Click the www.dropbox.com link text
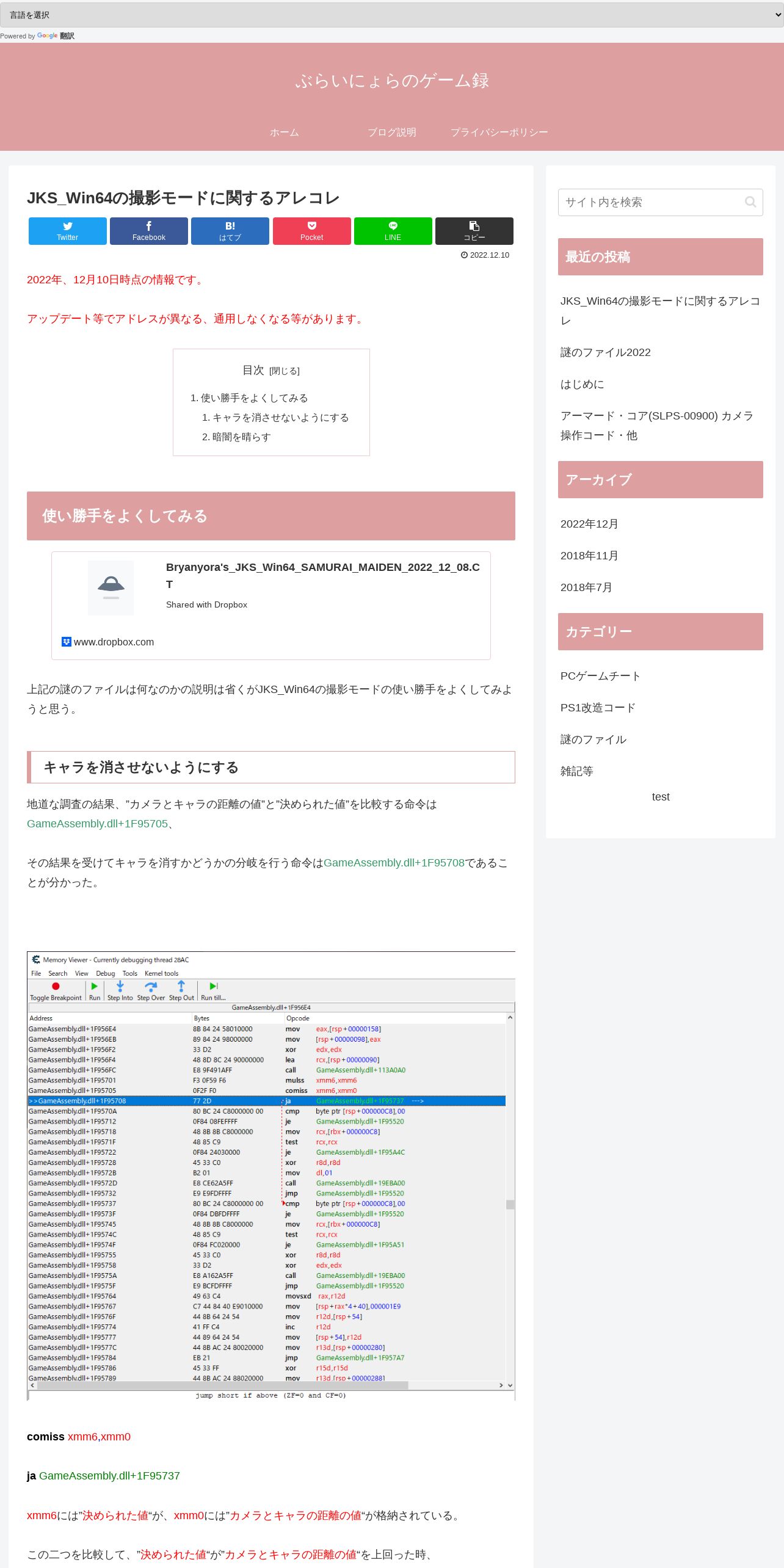 pyautogui.click(x=114, y=642)
